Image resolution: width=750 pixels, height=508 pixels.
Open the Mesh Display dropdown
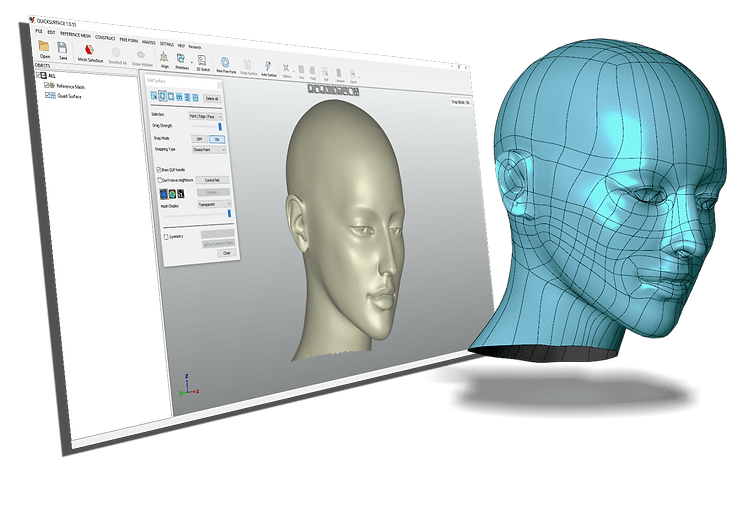(x=215, y=204)
